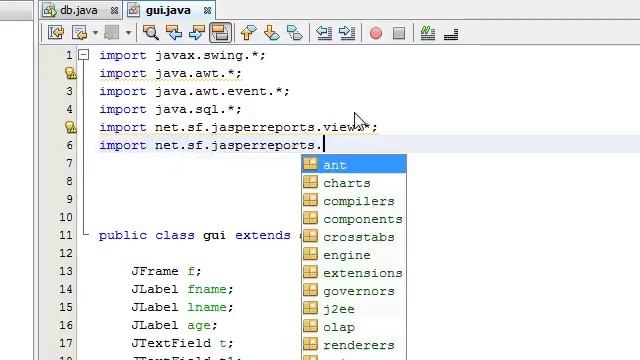This screenshot has height=360, width=640.
Task: Close the db.java tab
Action: tap(114, 11)
